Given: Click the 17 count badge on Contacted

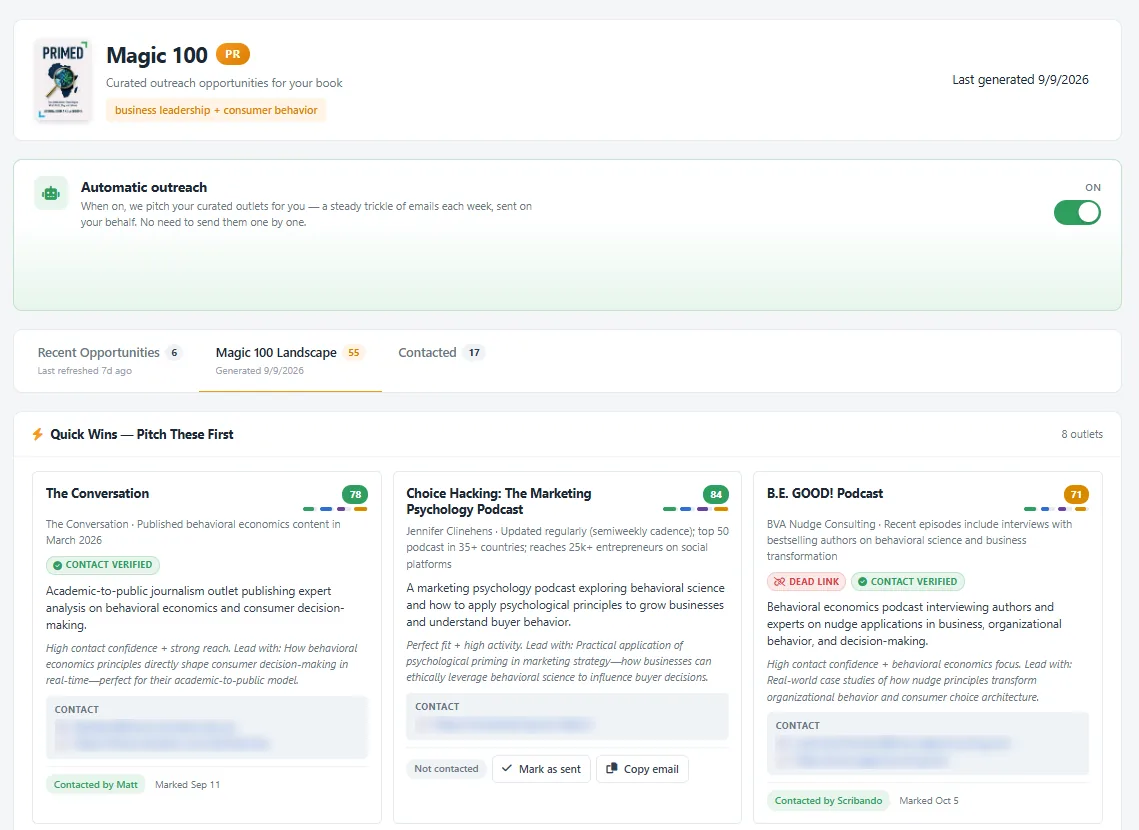Looking at the screenshot, I should click(474, 353).
